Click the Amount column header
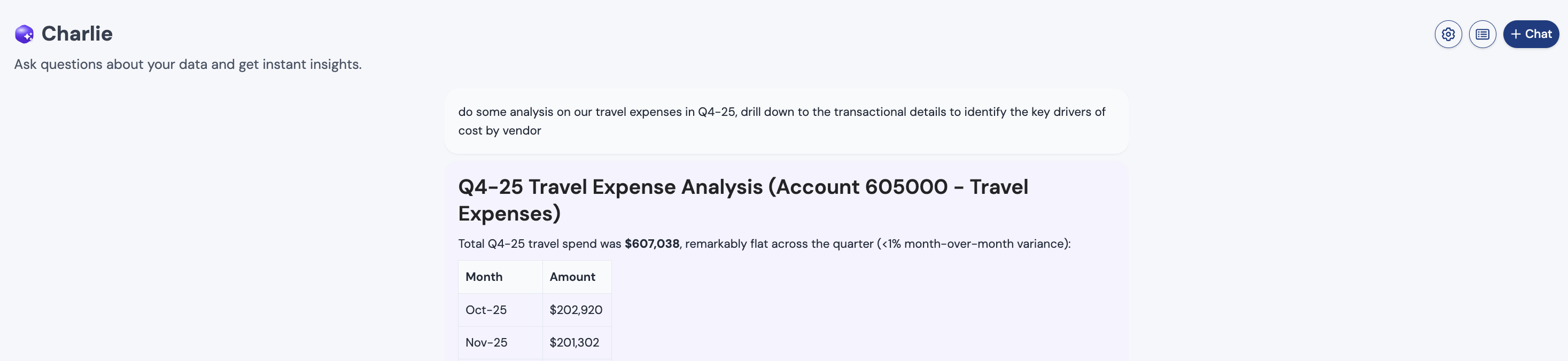The width and height of the screenshot is (1568, 361). point(572,277)
